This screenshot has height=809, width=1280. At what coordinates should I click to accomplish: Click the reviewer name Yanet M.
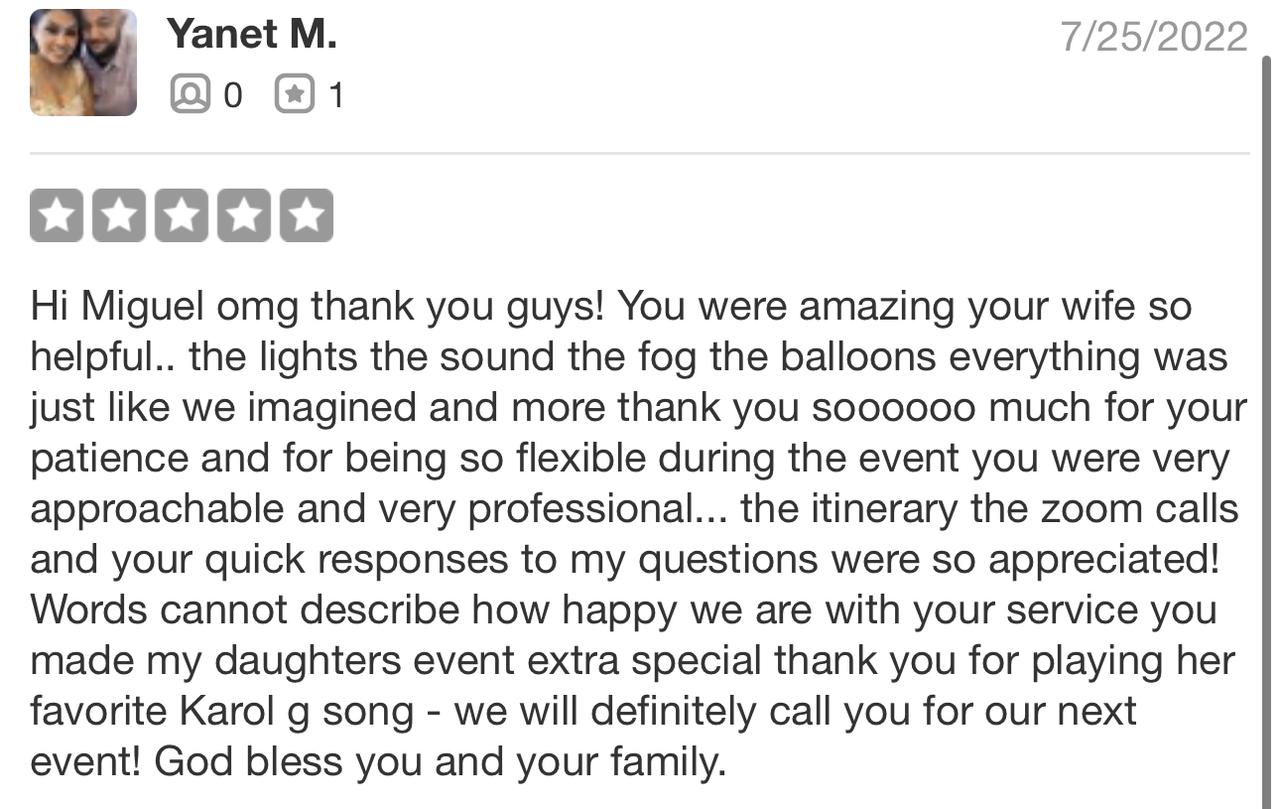[251, 33]
